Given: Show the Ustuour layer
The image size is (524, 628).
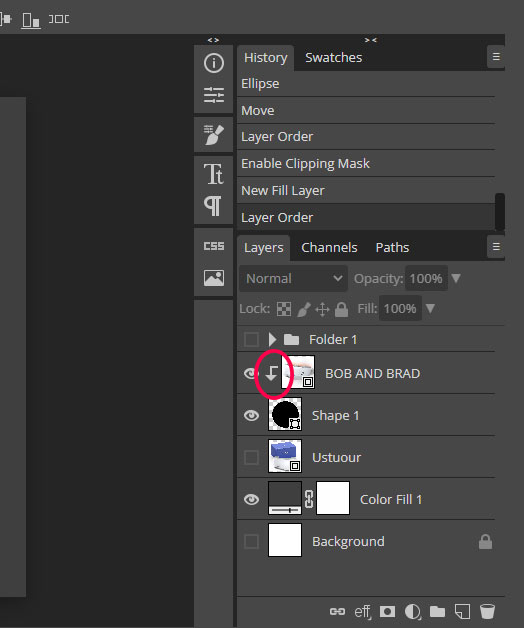Looking at the screenshot, I should click(x=251, y=457).
